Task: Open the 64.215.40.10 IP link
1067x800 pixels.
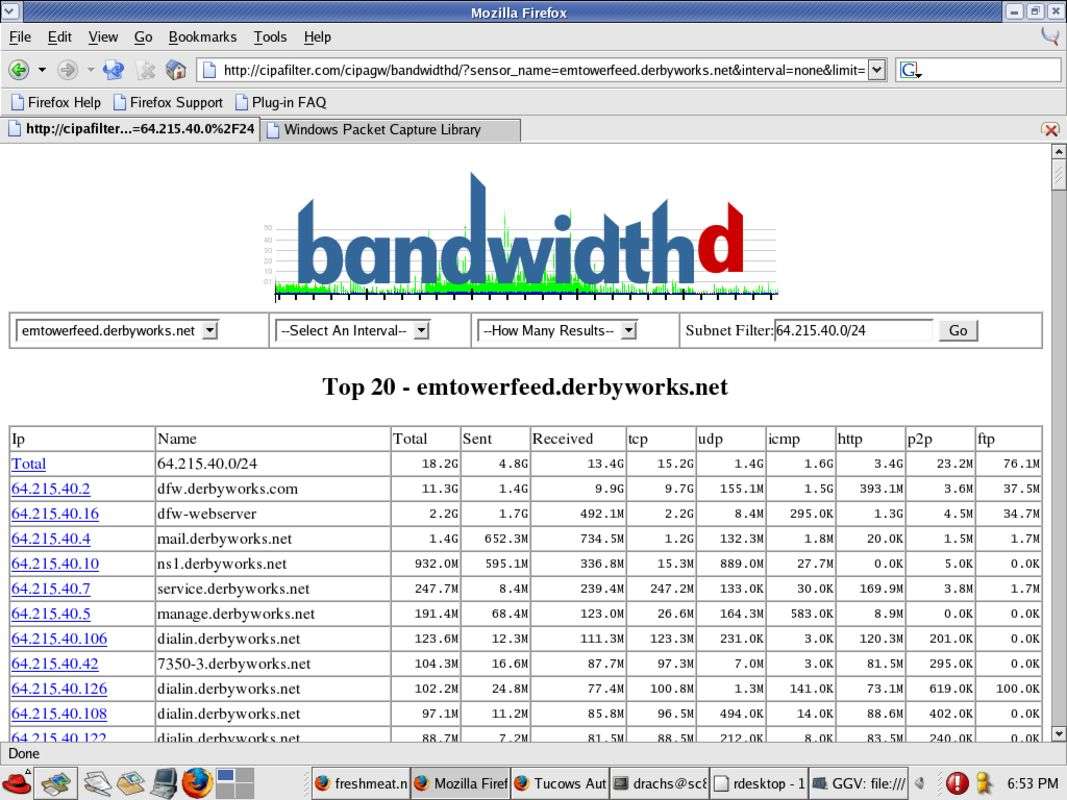Action: [x=54, y=564]
